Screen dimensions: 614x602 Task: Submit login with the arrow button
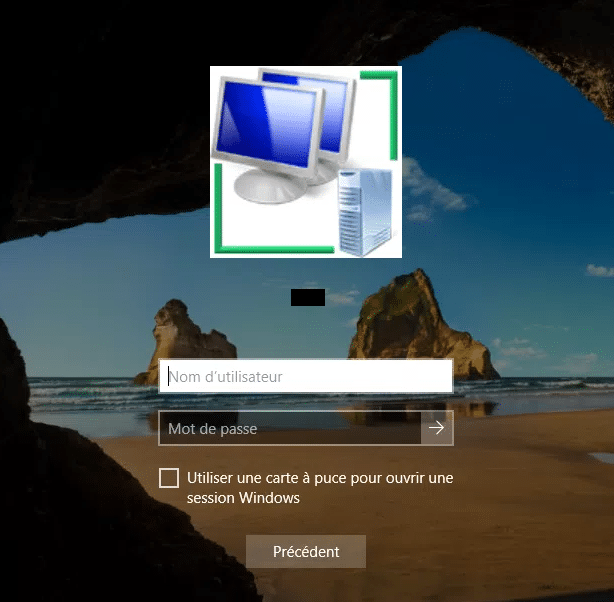pos(437,428)
